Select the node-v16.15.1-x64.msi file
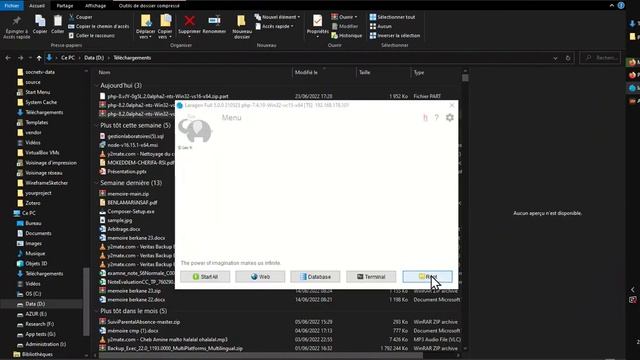The width and height of the screenshot is (640, 360). pyautogui.click(x=133, y=145)
